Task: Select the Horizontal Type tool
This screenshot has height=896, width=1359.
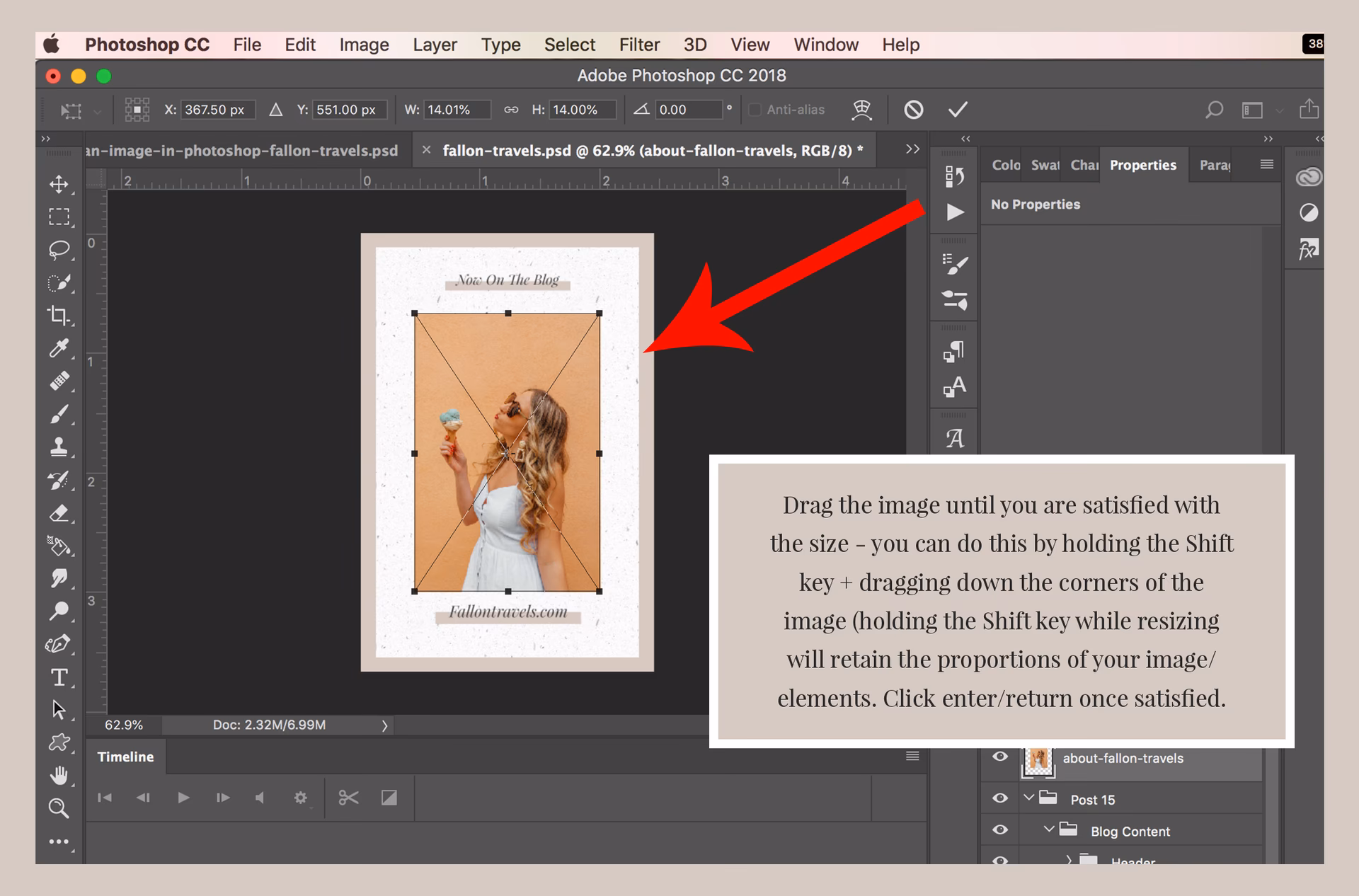Action: point(59,677)
